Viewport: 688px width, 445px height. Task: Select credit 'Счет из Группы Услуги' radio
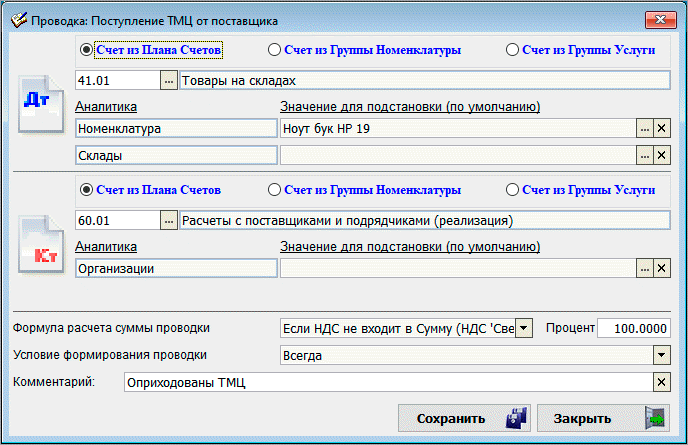[x=512, y=190]
